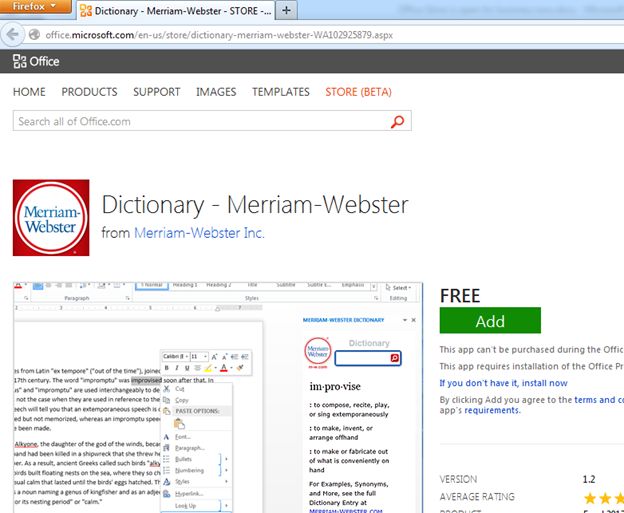
Task: Open the dictionary pane options dropdown arrow
Action: tap(405, 320)
